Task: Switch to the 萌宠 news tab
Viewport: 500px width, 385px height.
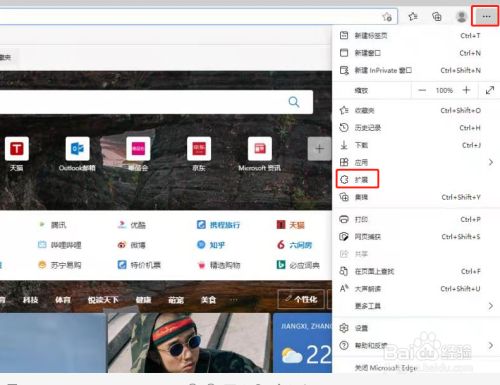Action: (x=176, y=300)
